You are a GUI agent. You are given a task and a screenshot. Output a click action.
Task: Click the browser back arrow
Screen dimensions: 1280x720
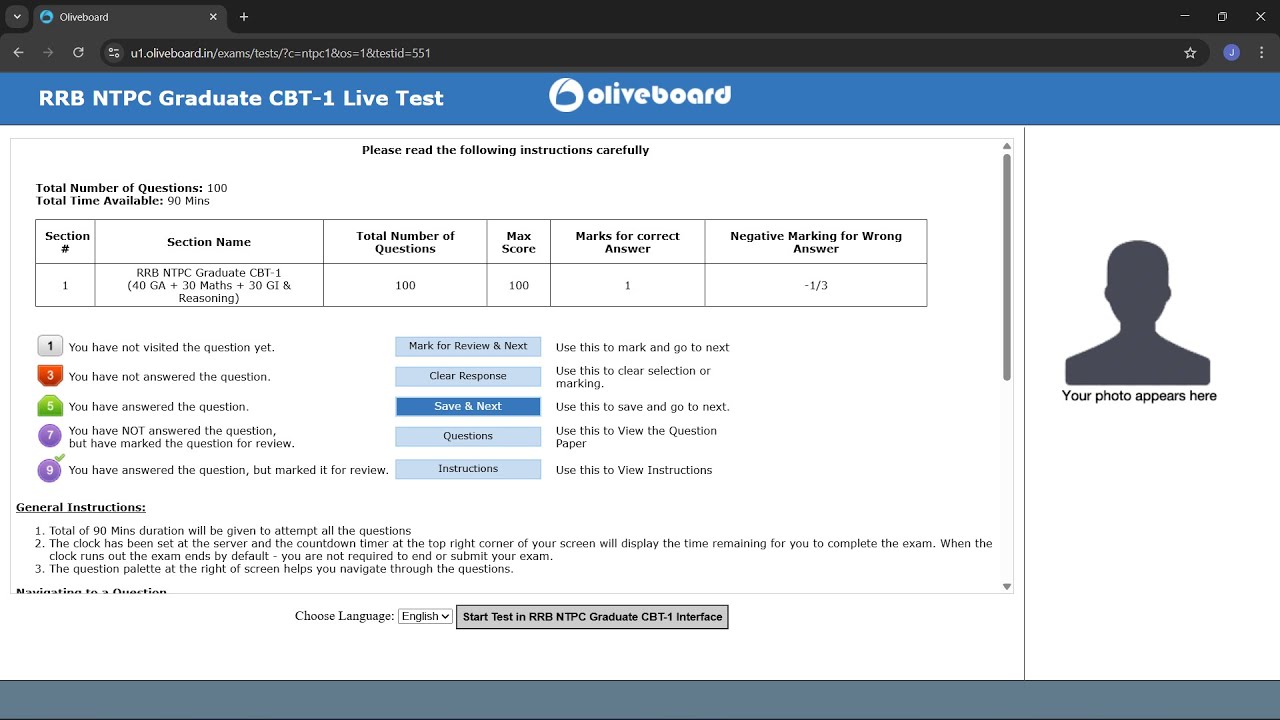tap(18, 53)
